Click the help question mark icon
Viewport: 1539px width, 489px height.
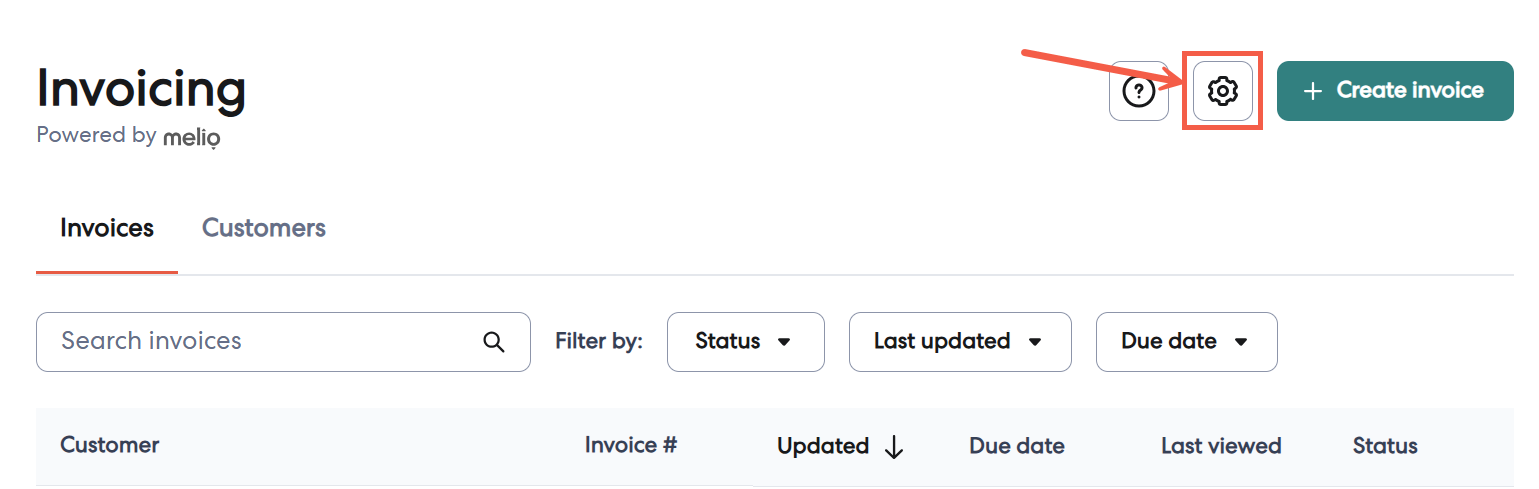click(x=1138, y=91)
